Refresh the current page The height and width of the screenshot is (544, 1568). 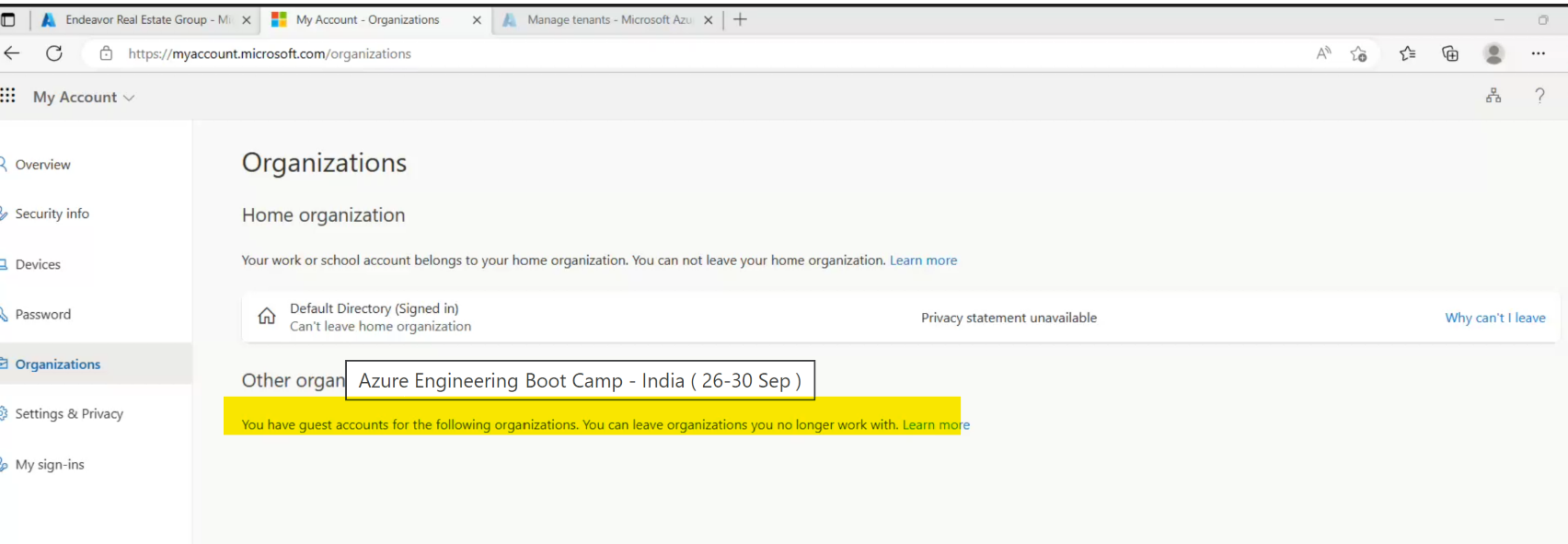pos(54,53)
